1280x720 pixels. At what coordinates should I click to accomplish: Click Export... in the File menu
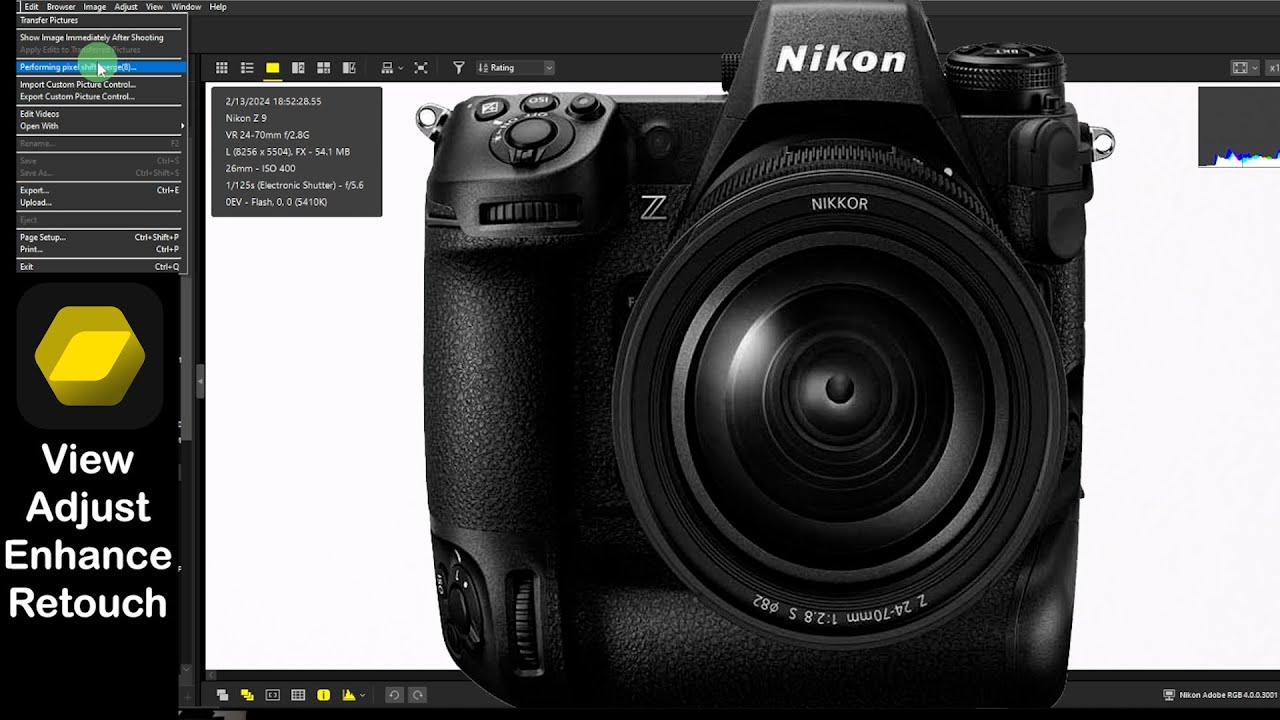(100, 190)
